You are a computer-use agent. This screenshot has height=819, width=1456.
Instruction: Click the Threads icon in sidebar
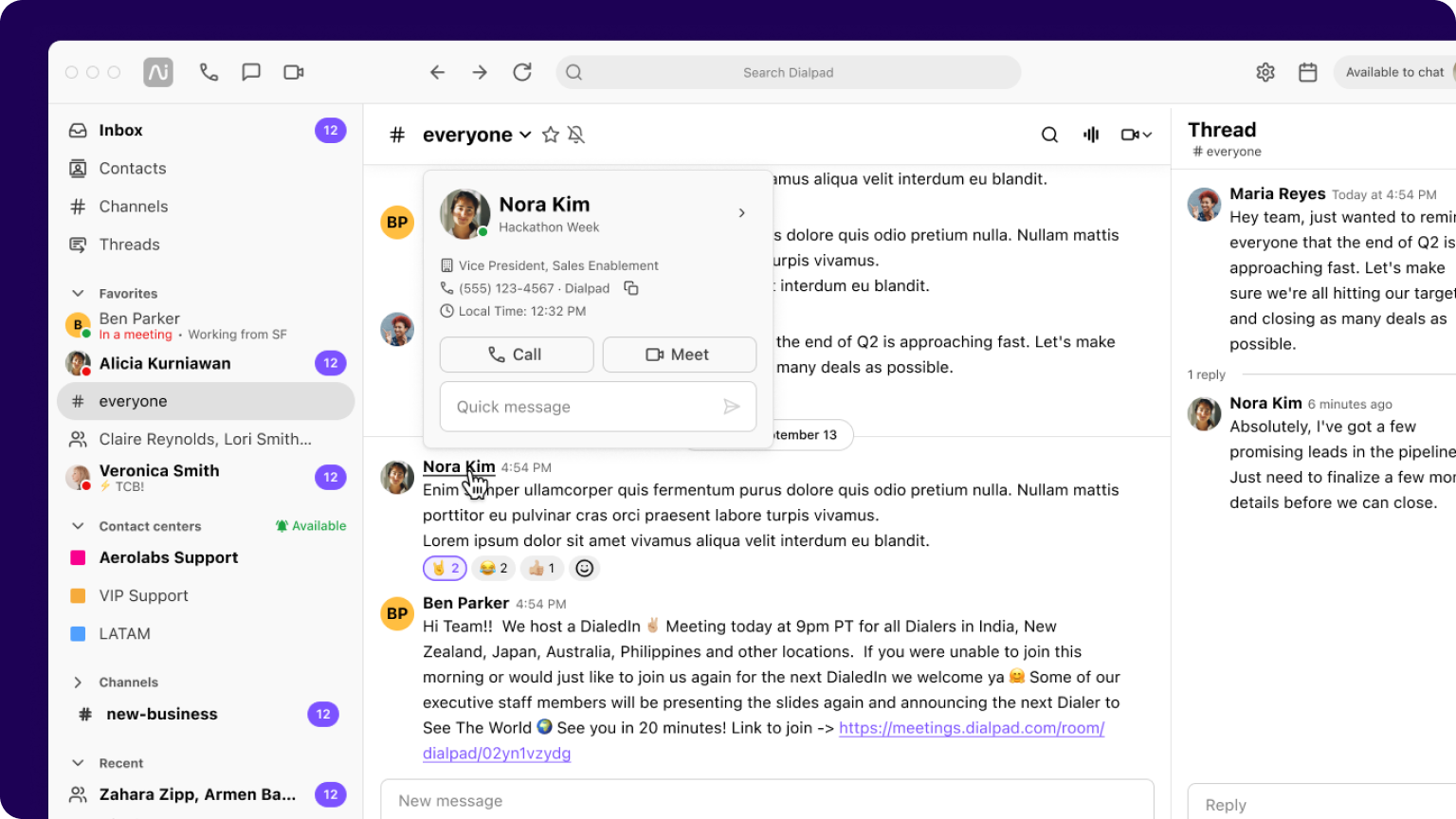pyautogui.click(x=78, y=245)
